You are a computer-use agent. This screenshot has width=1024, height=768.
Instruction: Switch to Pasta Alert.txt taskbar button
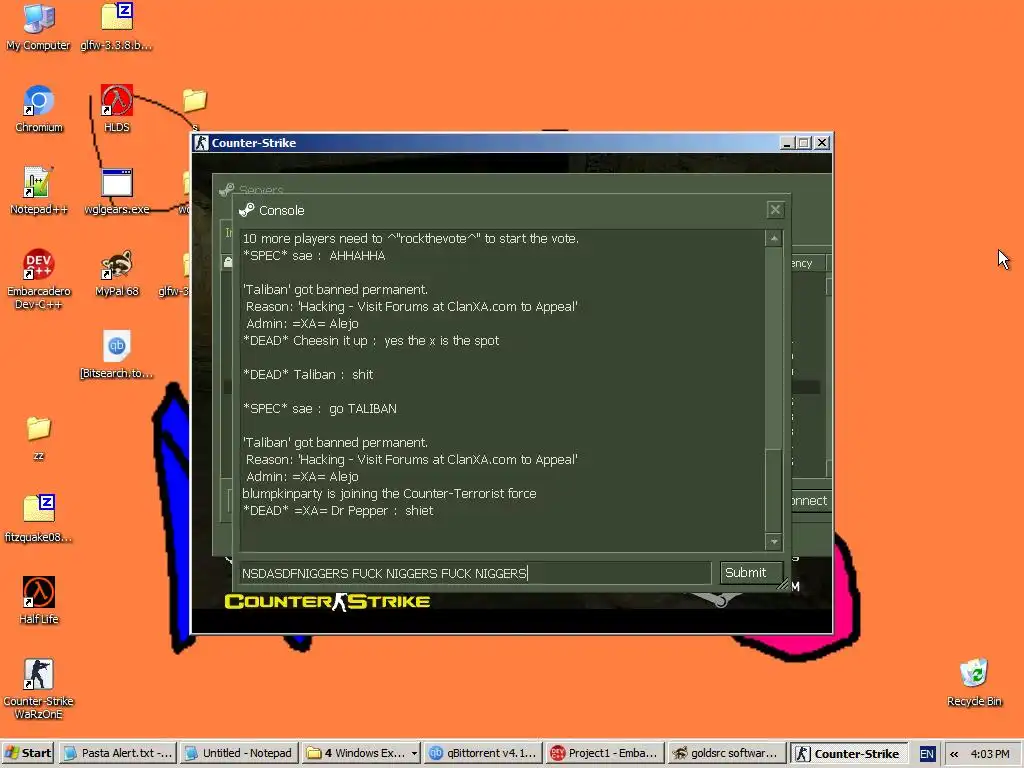click(118, 753)
